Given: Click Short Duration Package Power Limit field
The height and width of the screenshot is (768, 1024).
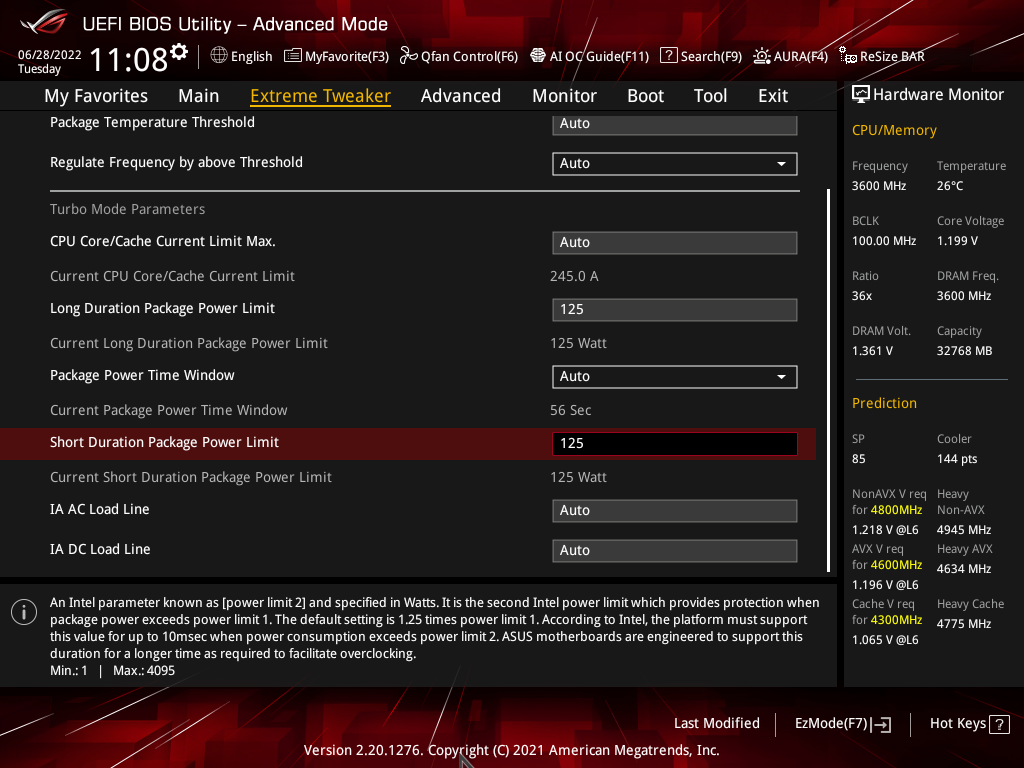Looking at the screenshot, I should tap(675, 443).
